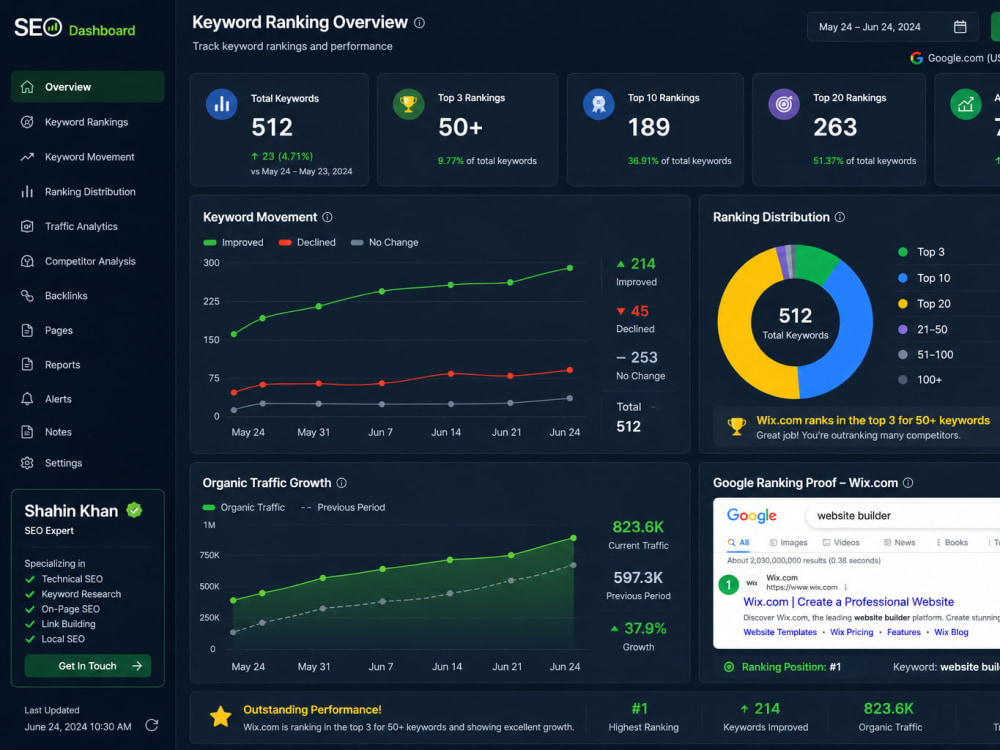
Task: Open the Wix Pricing sitelink
Action: coord(851,632)
